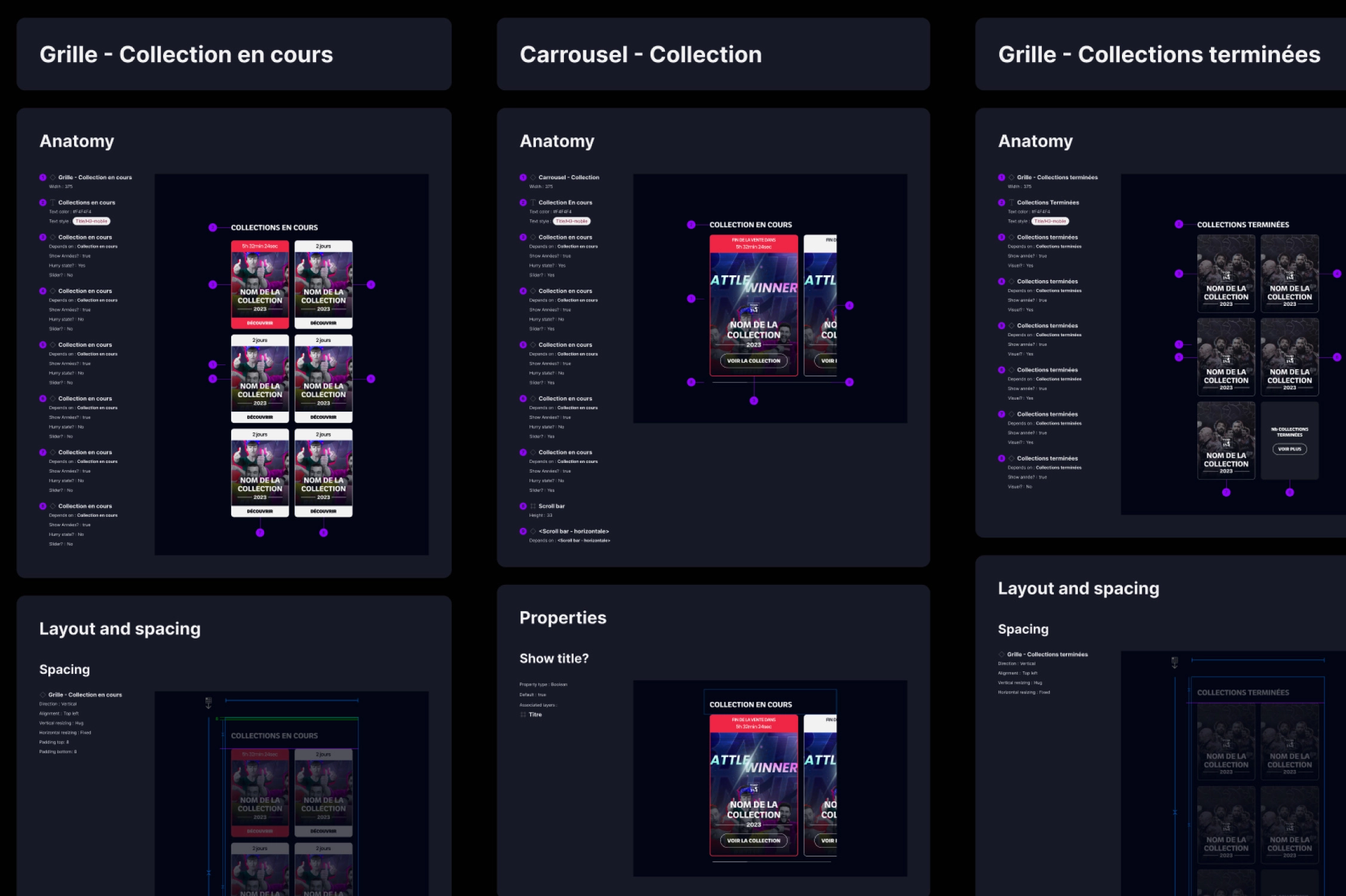Click Depends on : <Scroll bar - horizontale> text

pos(569,541)
